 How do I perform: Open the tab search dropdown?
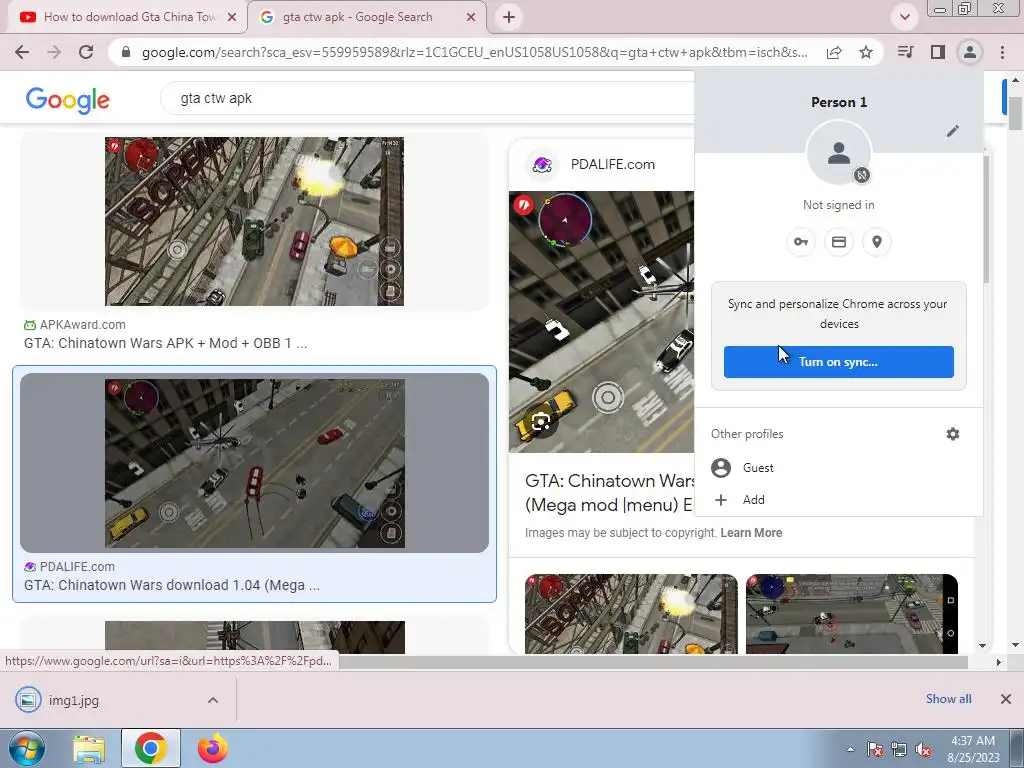tap(904, 17)
